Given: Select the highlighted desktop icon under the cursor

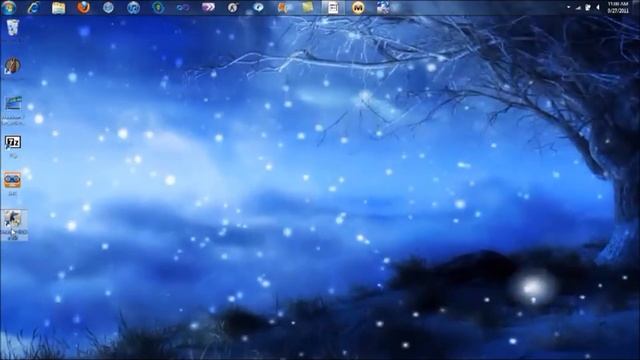Looking at the screenshot, I should pyautogui.click(x=14, y=225).
